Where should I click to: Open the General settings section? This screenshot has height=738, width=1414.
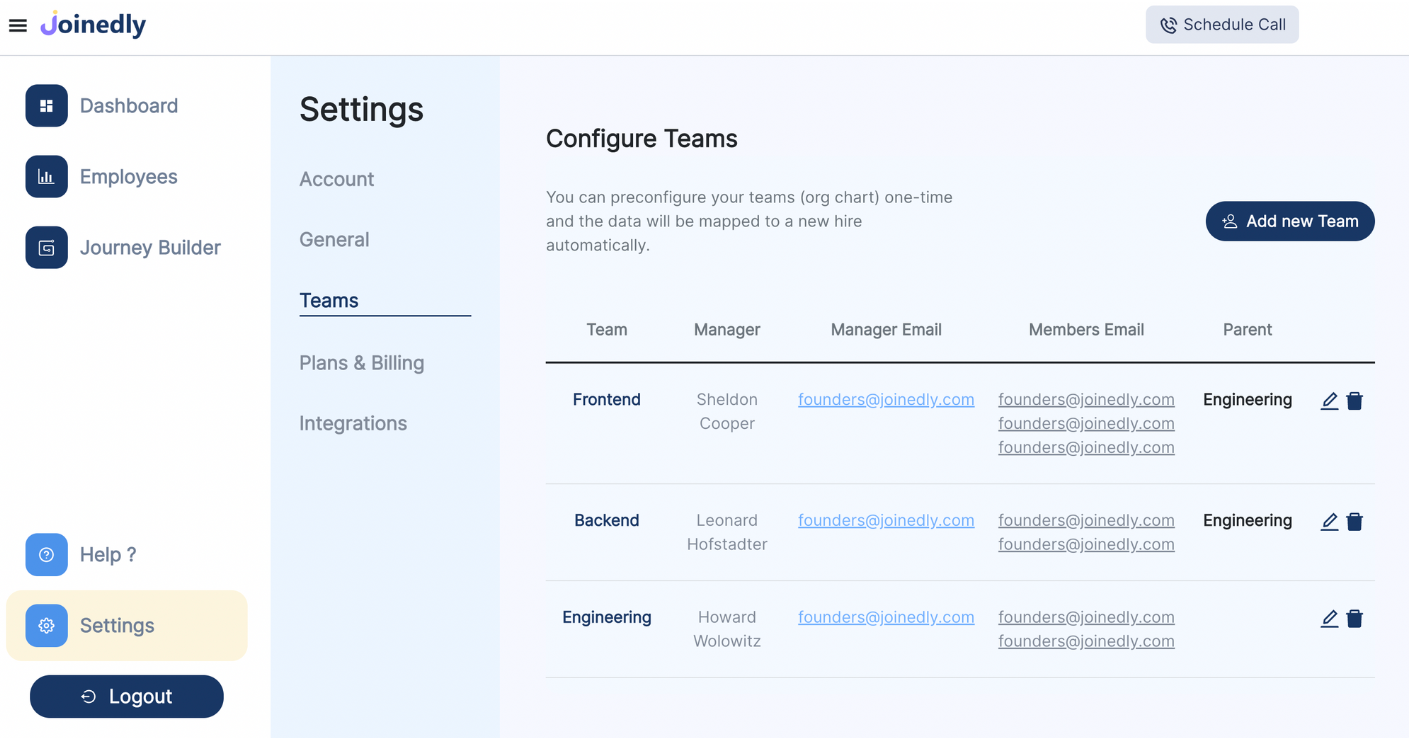click(334, 239)
